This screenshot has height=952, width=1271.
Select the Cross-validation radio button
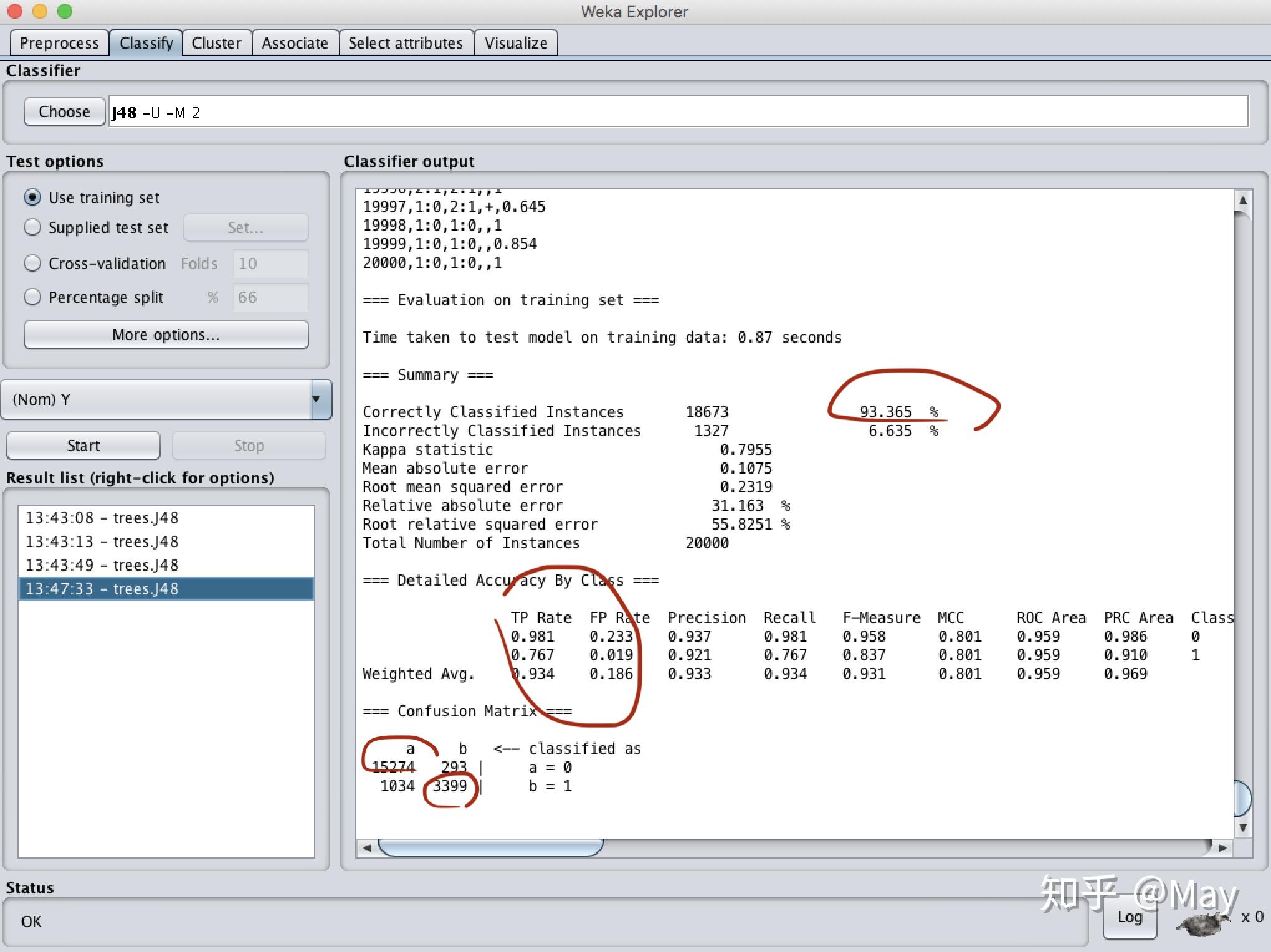[x=32, y=264]
